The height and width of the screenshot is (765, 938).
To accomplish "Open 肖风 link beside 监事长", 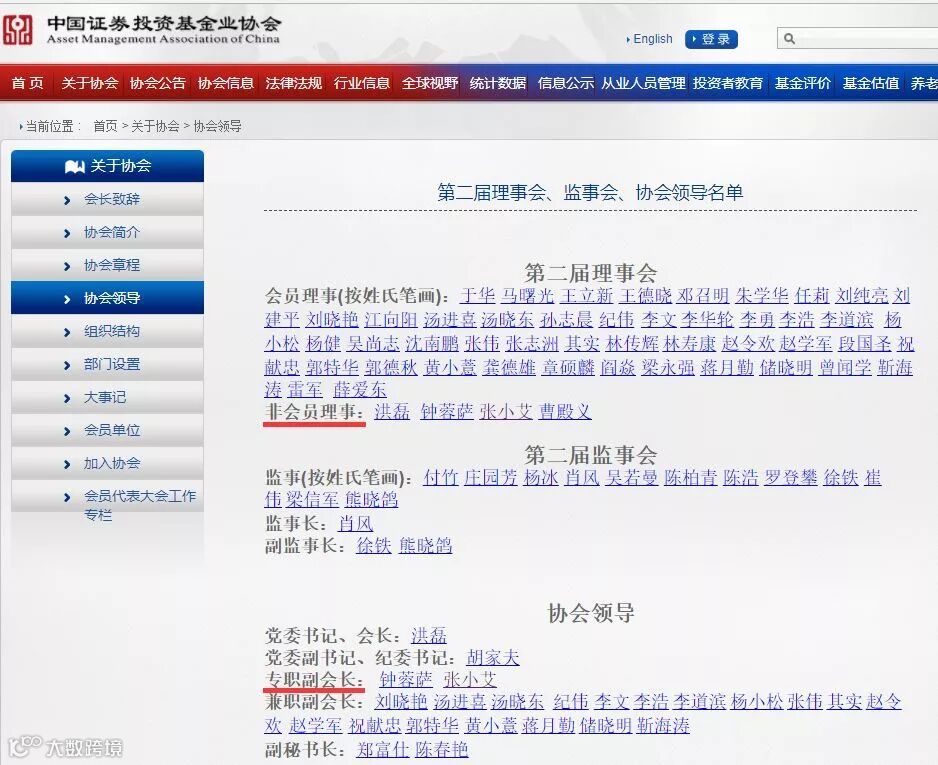I will click(355, 524).
